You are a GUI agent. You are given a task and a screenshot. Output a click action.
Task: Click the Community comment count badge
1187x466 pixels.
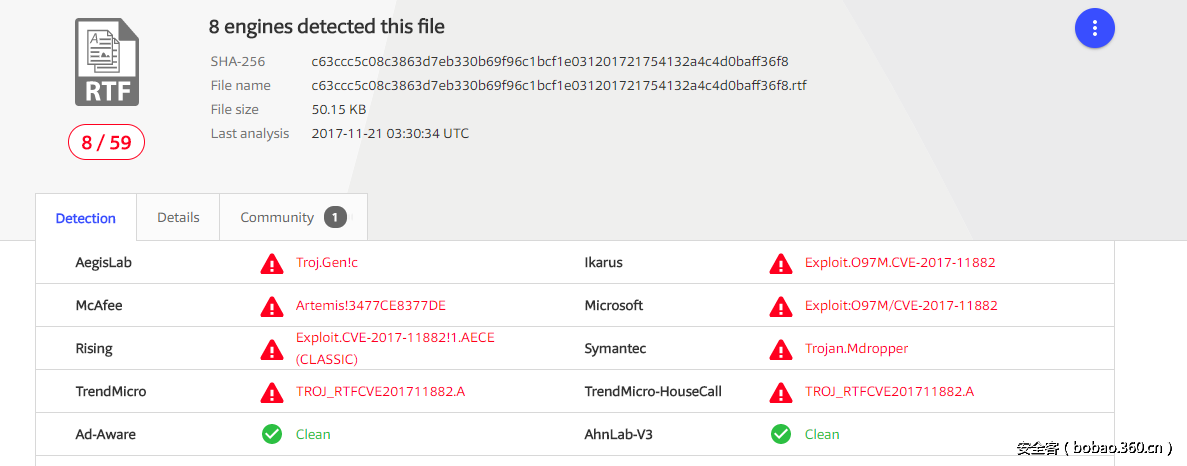[x=335, y=217]
